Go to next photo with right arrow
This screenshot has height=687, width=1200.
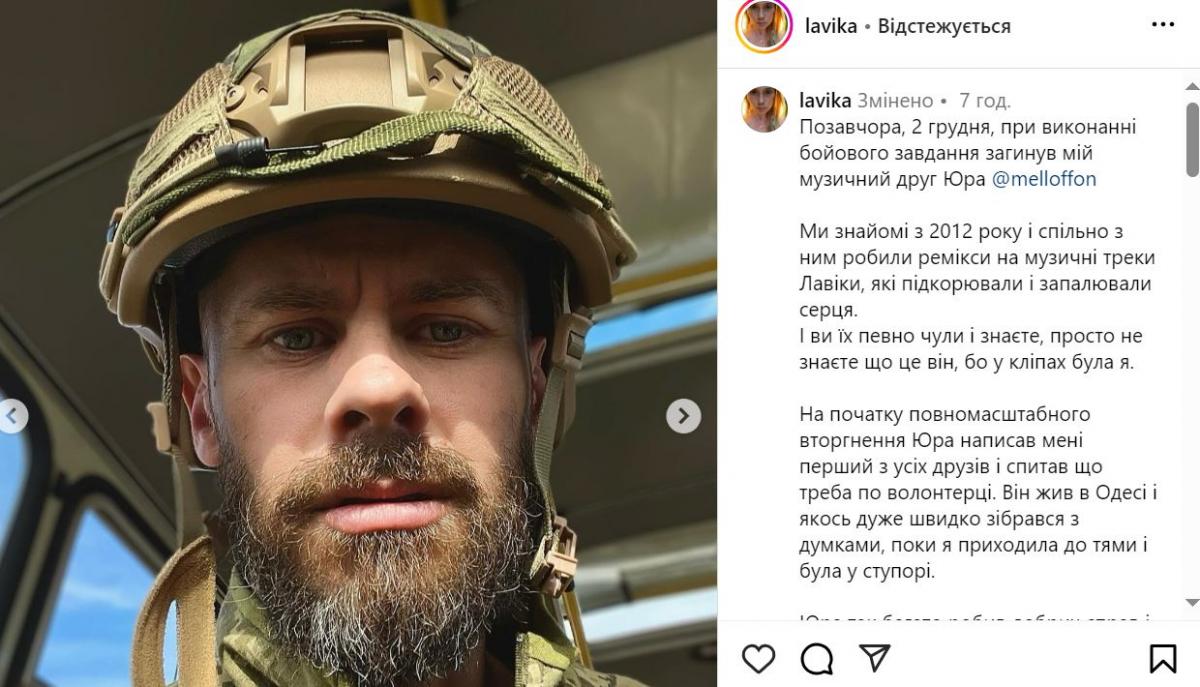point(683,415)
